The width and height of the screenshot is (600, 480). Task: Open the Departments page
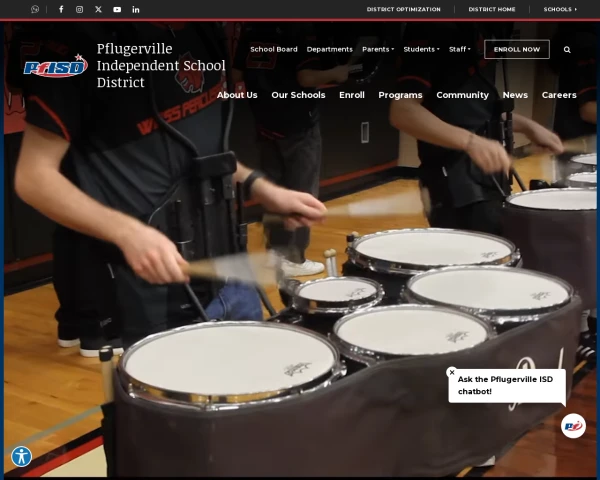click(329, 49)
